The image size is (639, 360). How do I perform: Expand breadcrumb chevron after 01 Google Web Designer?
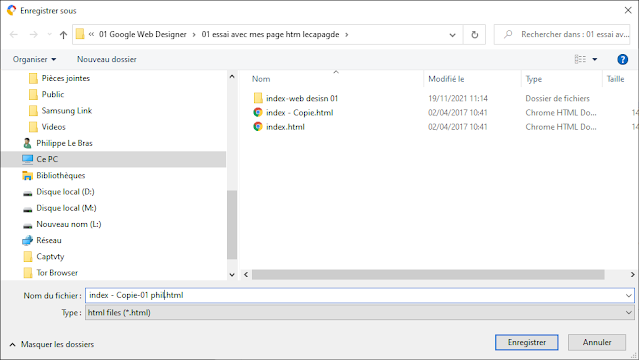pyautogui.click(x=194, y=35)
